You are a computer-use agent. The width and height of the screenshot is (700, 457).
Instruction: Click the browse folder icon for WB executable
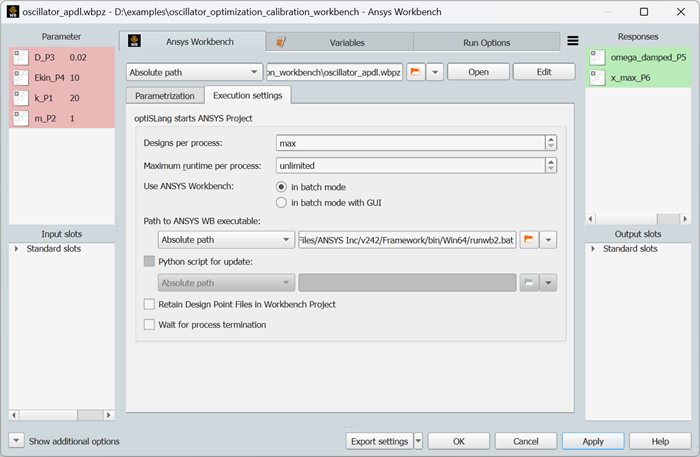(x=529, y=240)
